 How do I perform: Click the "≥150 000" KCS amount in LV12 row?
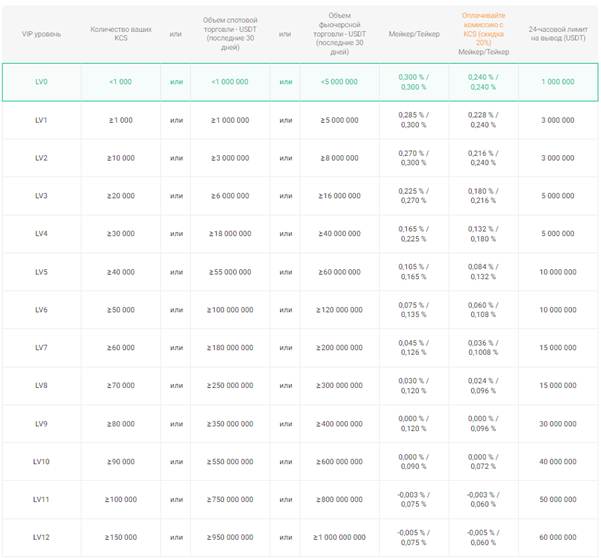121,537
